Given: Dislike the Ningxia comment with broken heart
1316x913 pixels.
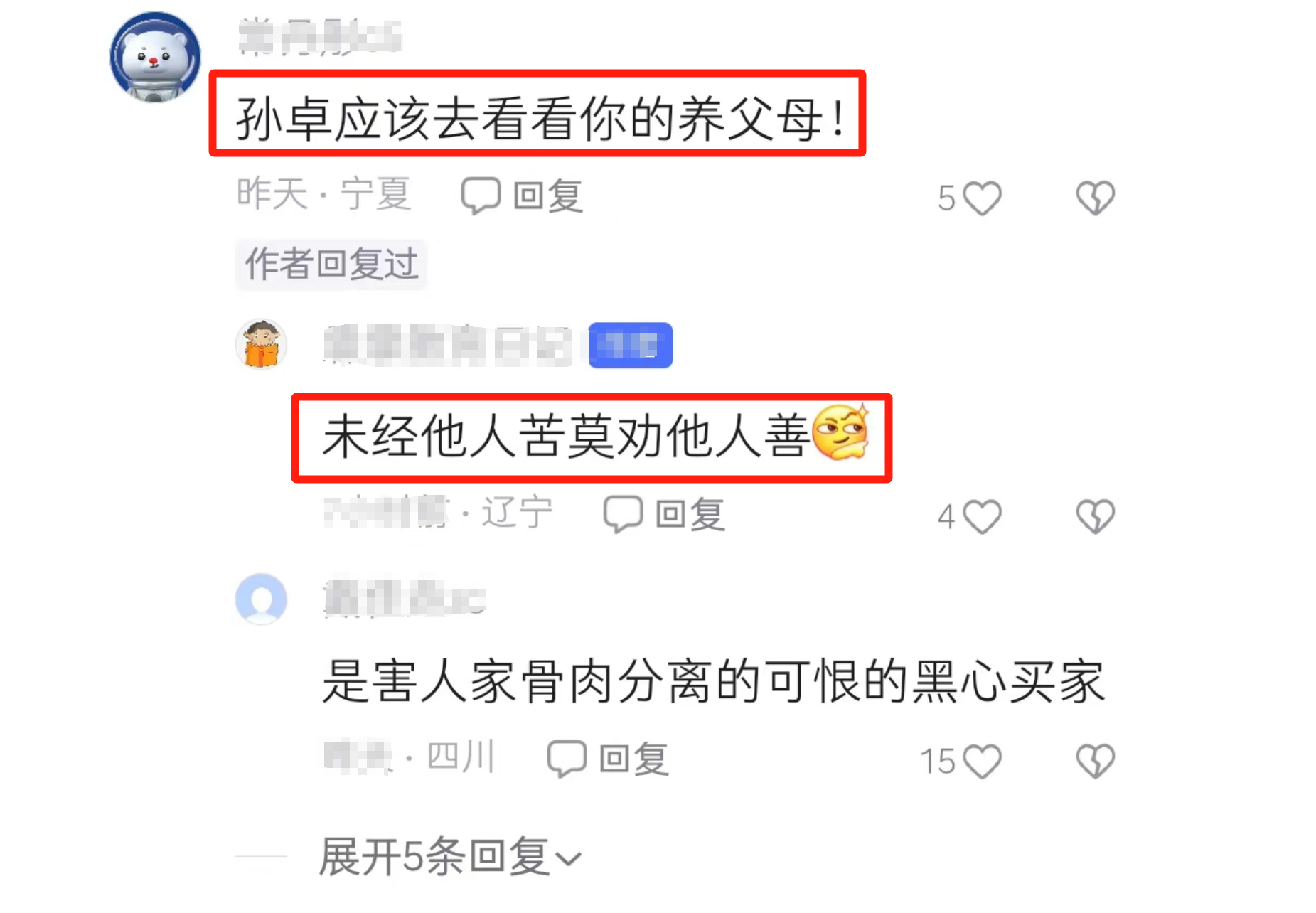Looking at the screenshot, I should (x=1095, y=198).
